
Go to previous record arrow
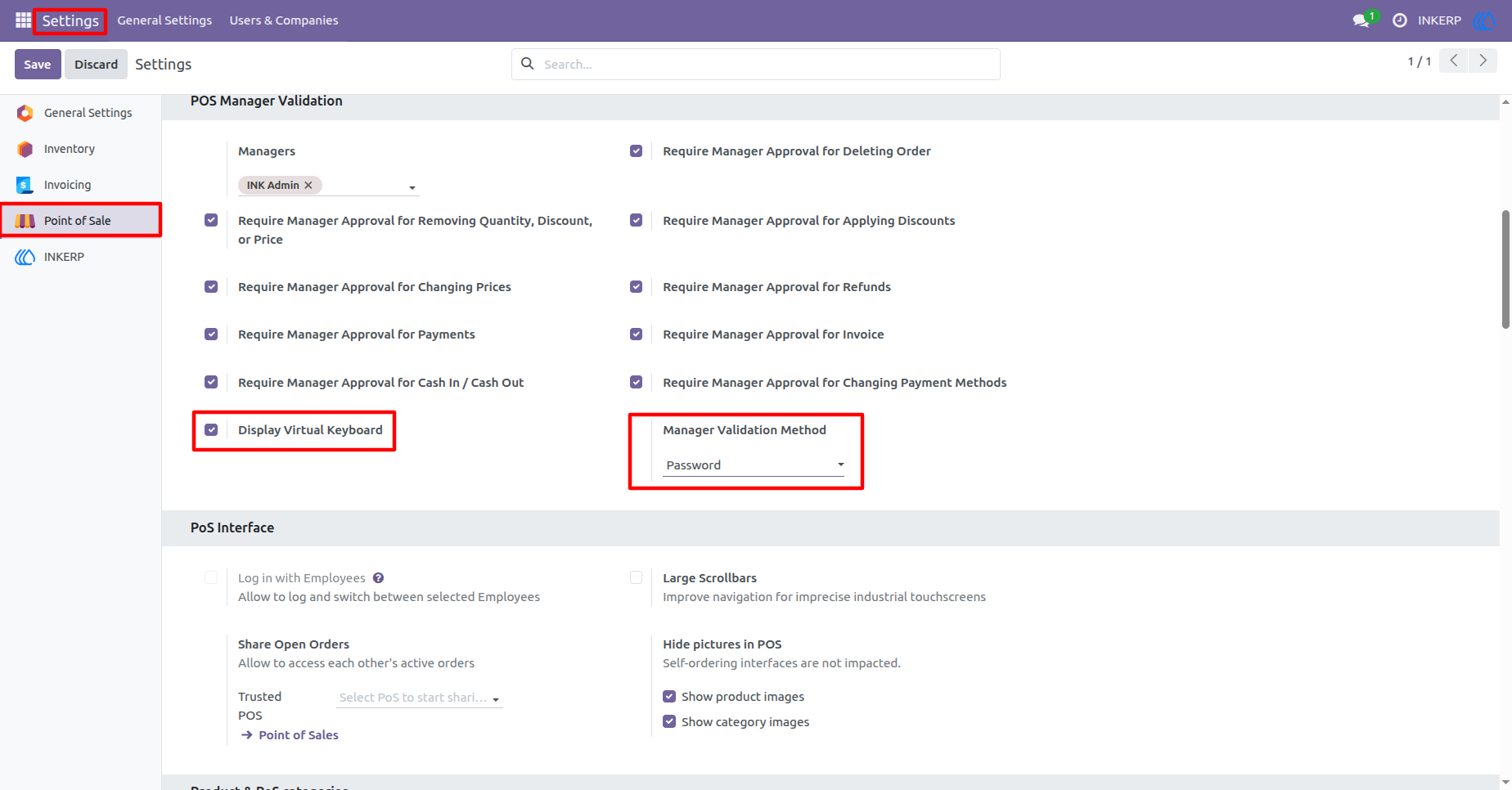click(x=1454, y=61)
